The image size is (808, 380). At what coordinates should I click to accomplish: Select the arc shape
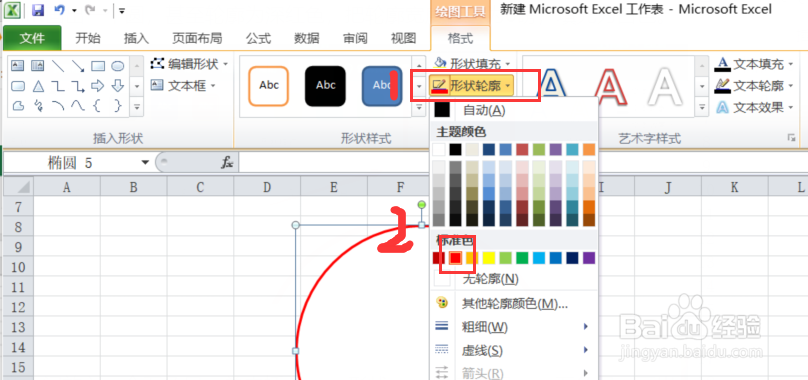(x=58, y=106)
